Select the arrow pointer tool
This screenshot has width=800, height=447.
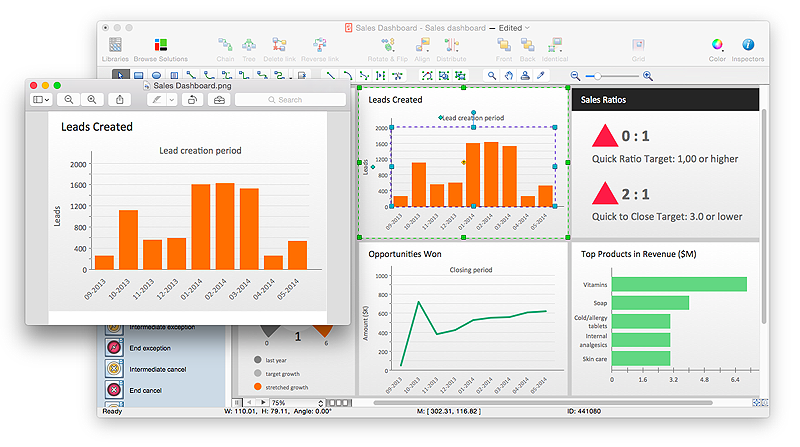(x=120, y=76)
